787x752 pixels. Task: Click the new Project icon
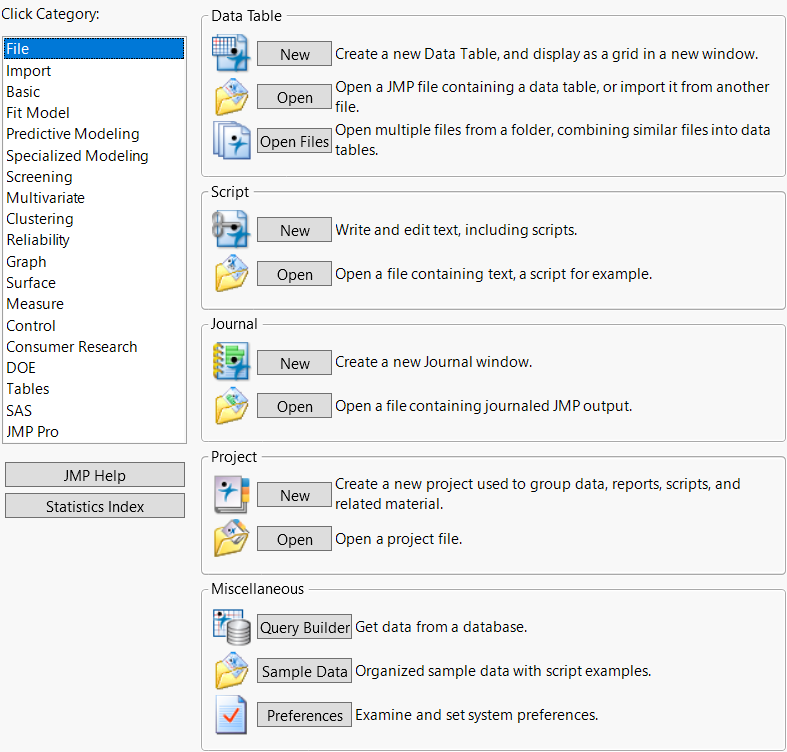pyautogui.click(x=231, y=494)
